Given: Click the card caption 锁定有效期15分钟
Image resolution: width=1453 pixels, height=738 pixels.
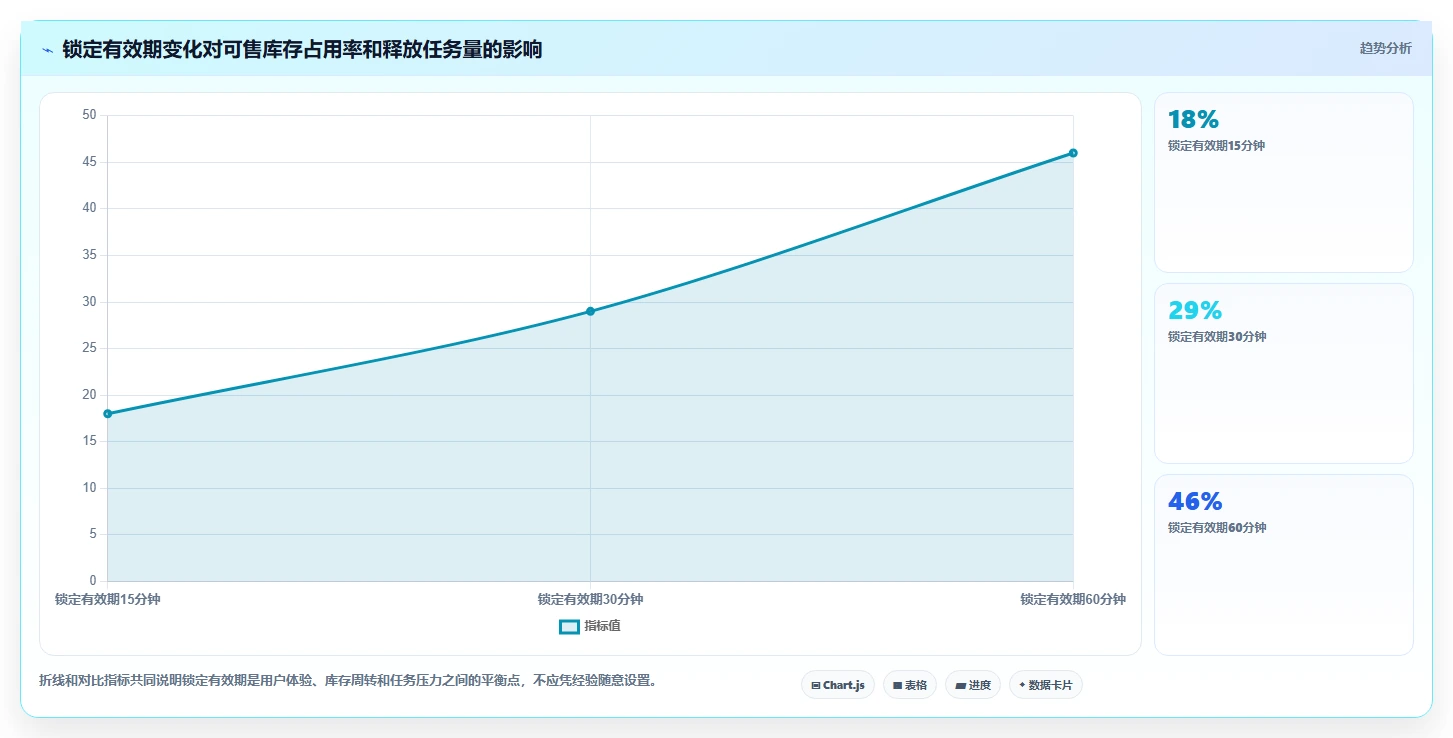Looking at the screenshot, I should 1216,146.
